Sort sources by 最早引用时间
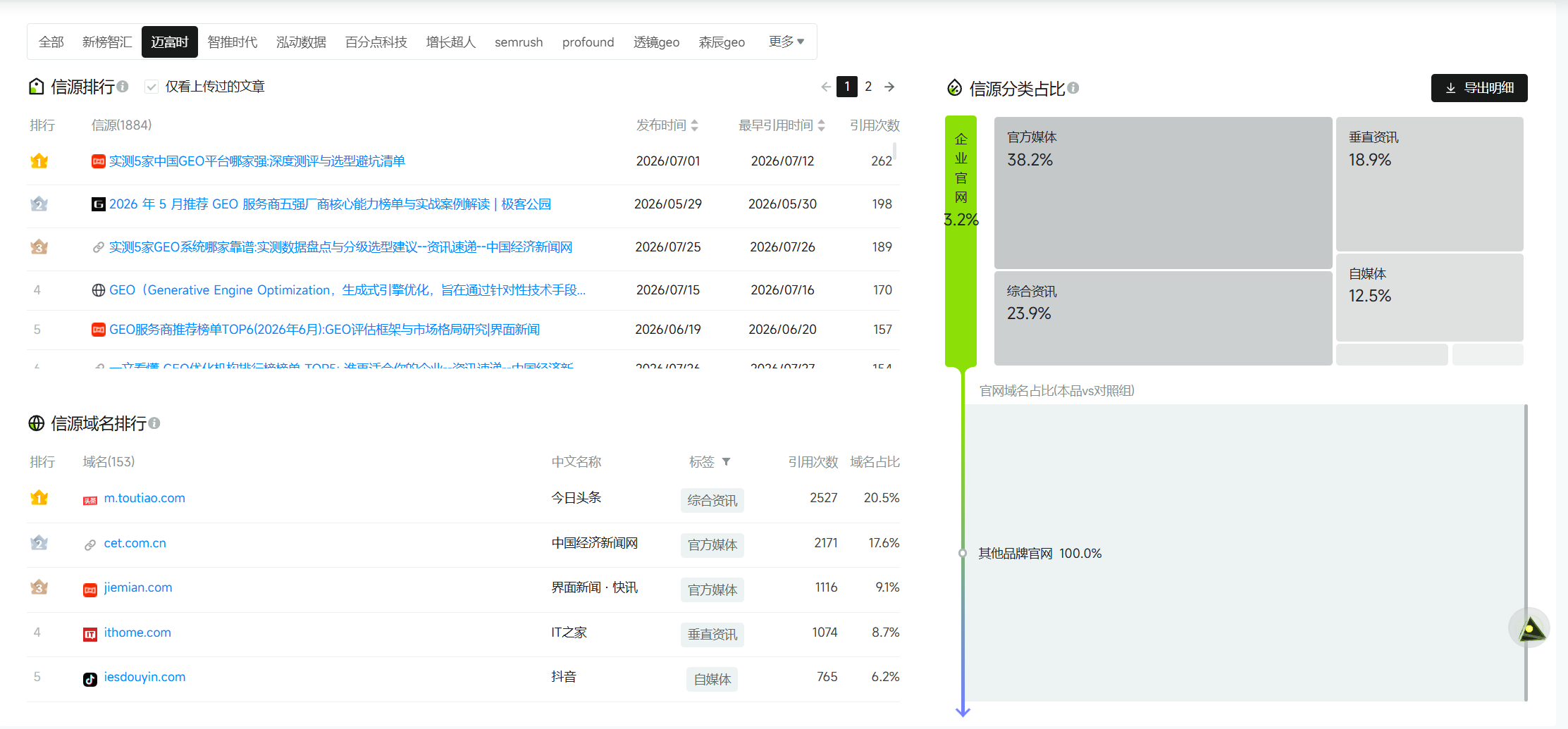1568x729 pixels. point(821,125)
